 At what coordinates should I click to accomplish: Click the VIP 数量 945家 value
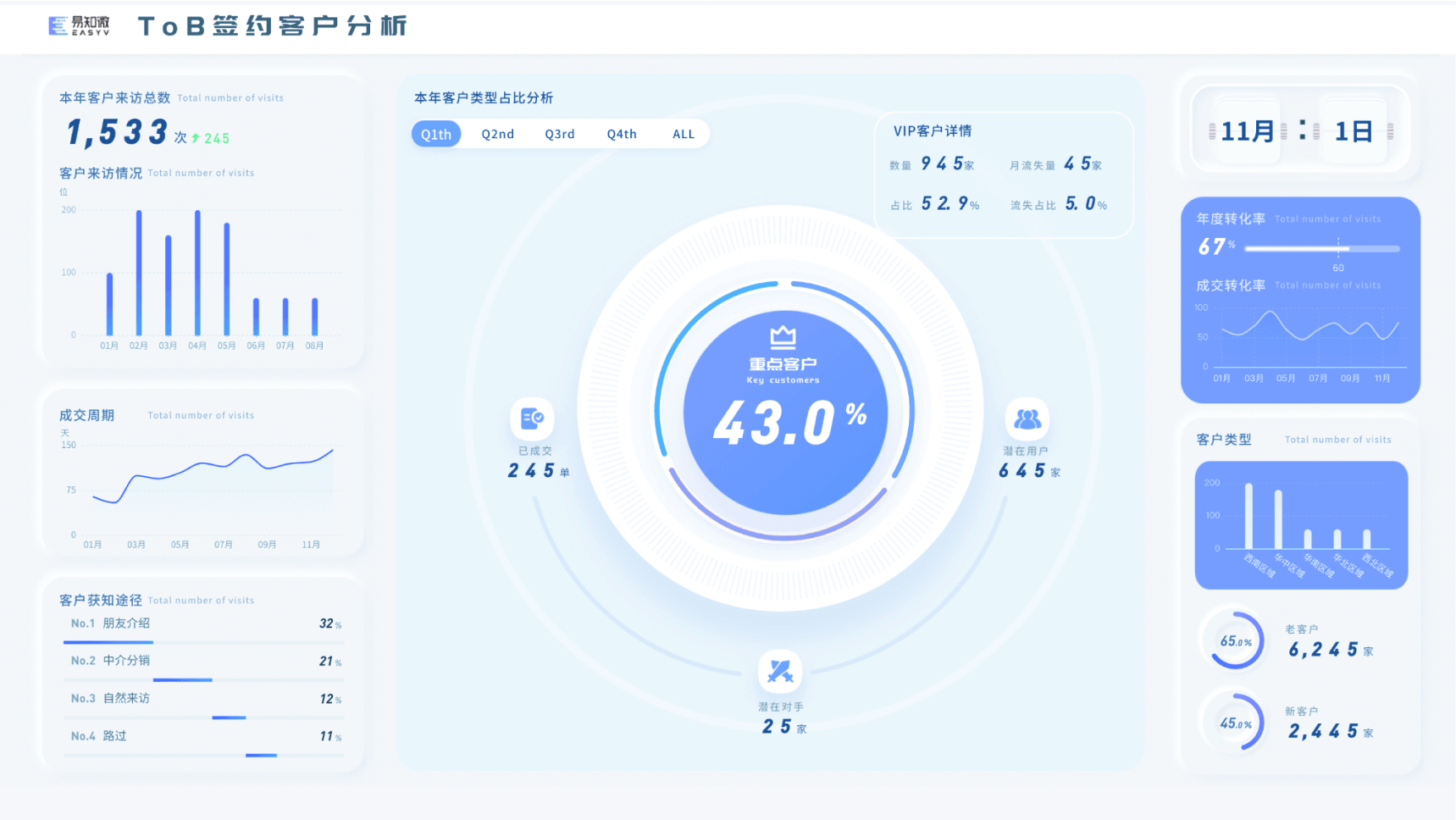tap(947, 163)
